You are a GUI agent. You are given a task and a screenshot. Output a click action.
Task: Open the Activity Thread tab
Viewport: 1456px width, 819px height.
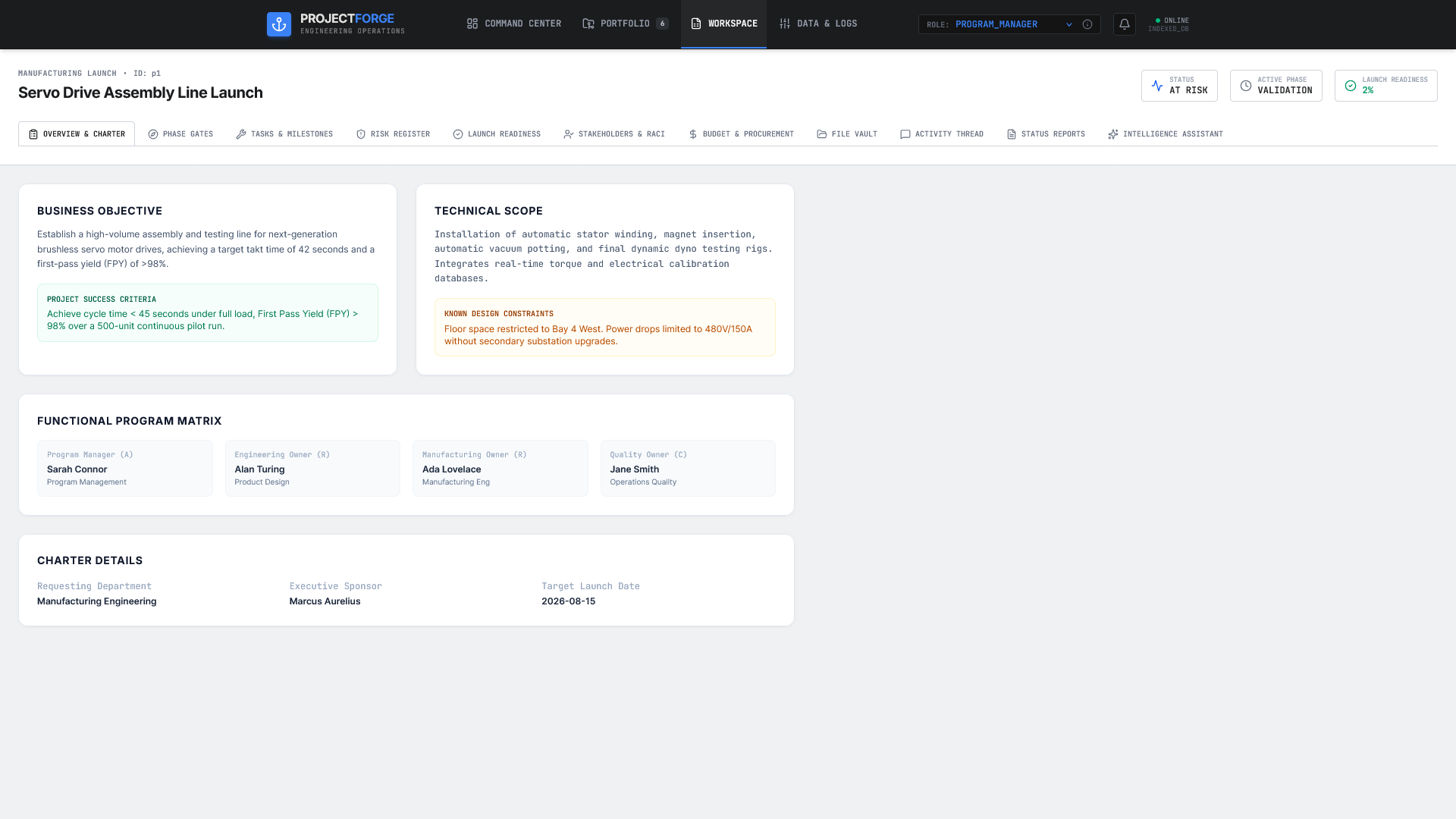(x=942, y=134)
